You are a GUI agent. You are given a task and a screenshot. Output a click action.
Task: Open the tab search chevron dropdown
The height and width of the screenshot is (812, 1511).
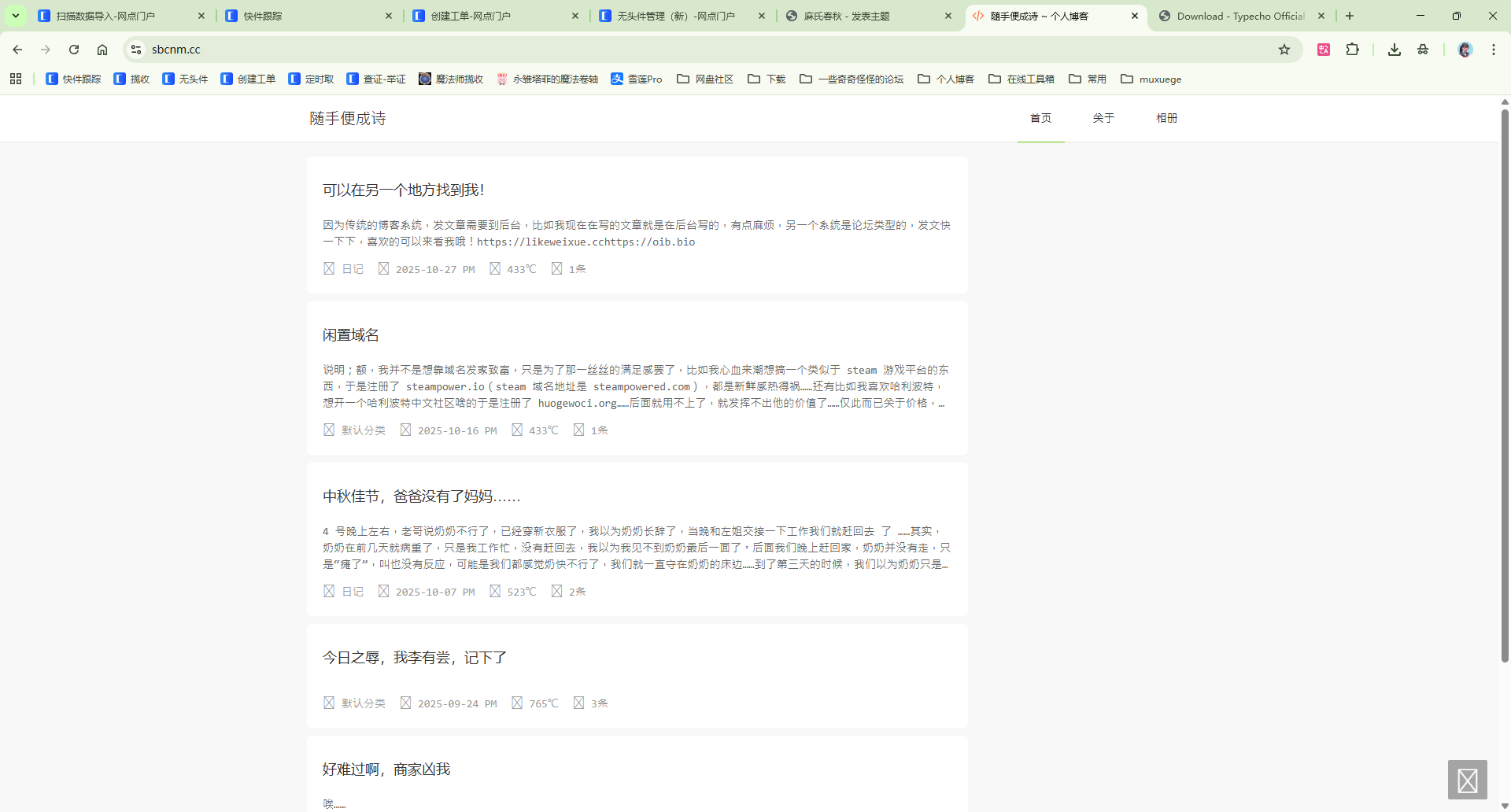[17, 16]
